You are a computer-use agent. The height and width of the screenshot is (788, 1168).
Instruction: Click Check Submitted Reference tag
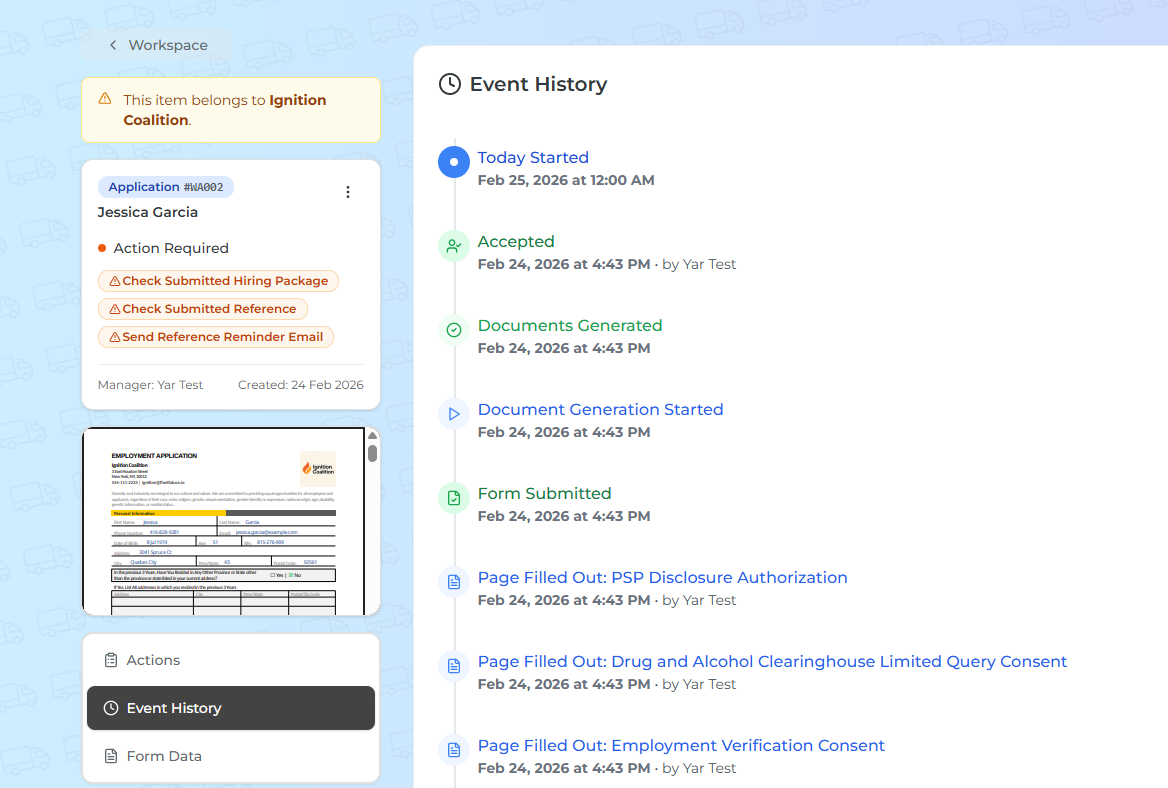click(x=202, y=309)
